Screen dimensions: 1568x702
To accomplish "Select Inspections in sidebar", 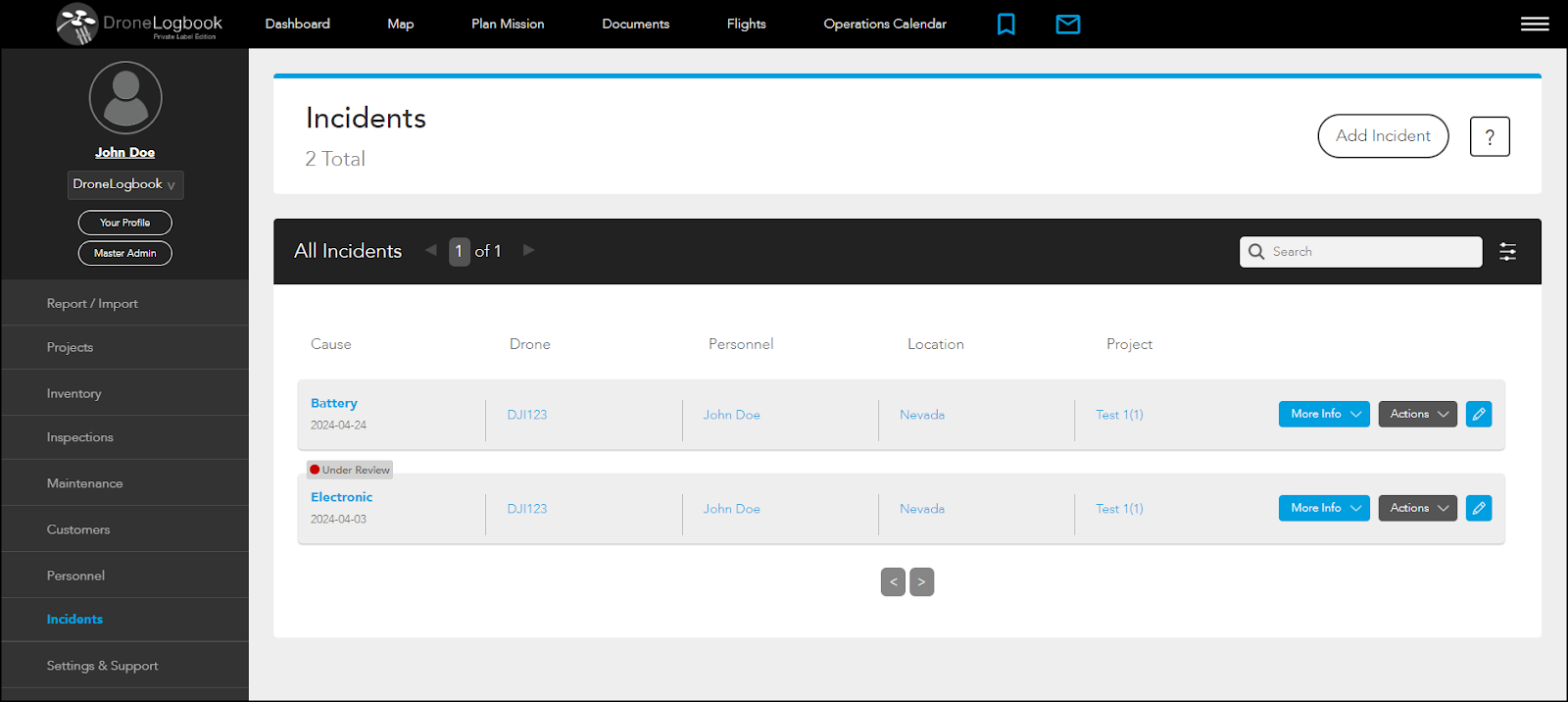I will (124, 437).
